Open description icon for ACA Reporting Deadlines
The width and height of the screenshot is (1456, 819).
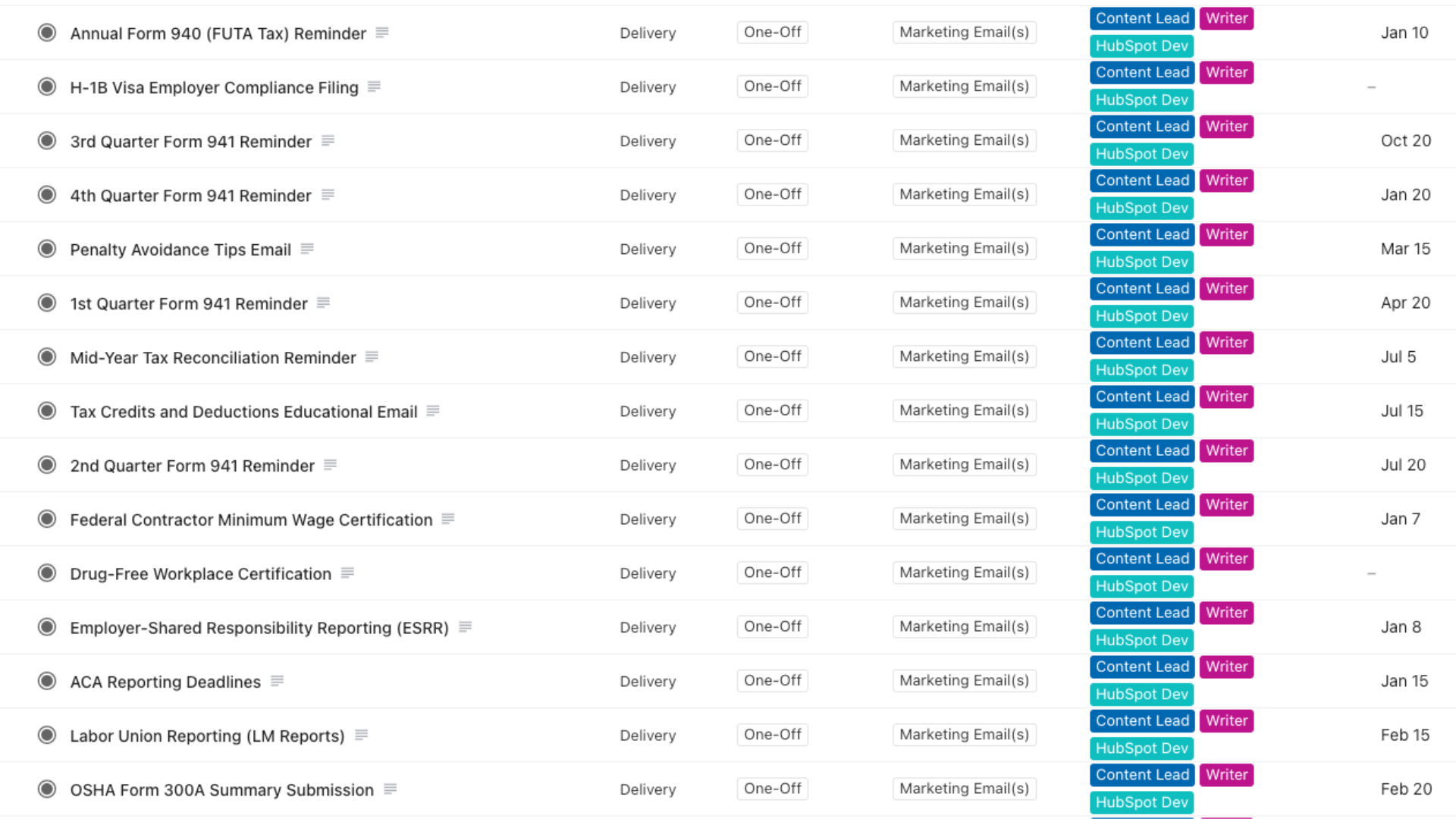[x=277, y=681]
